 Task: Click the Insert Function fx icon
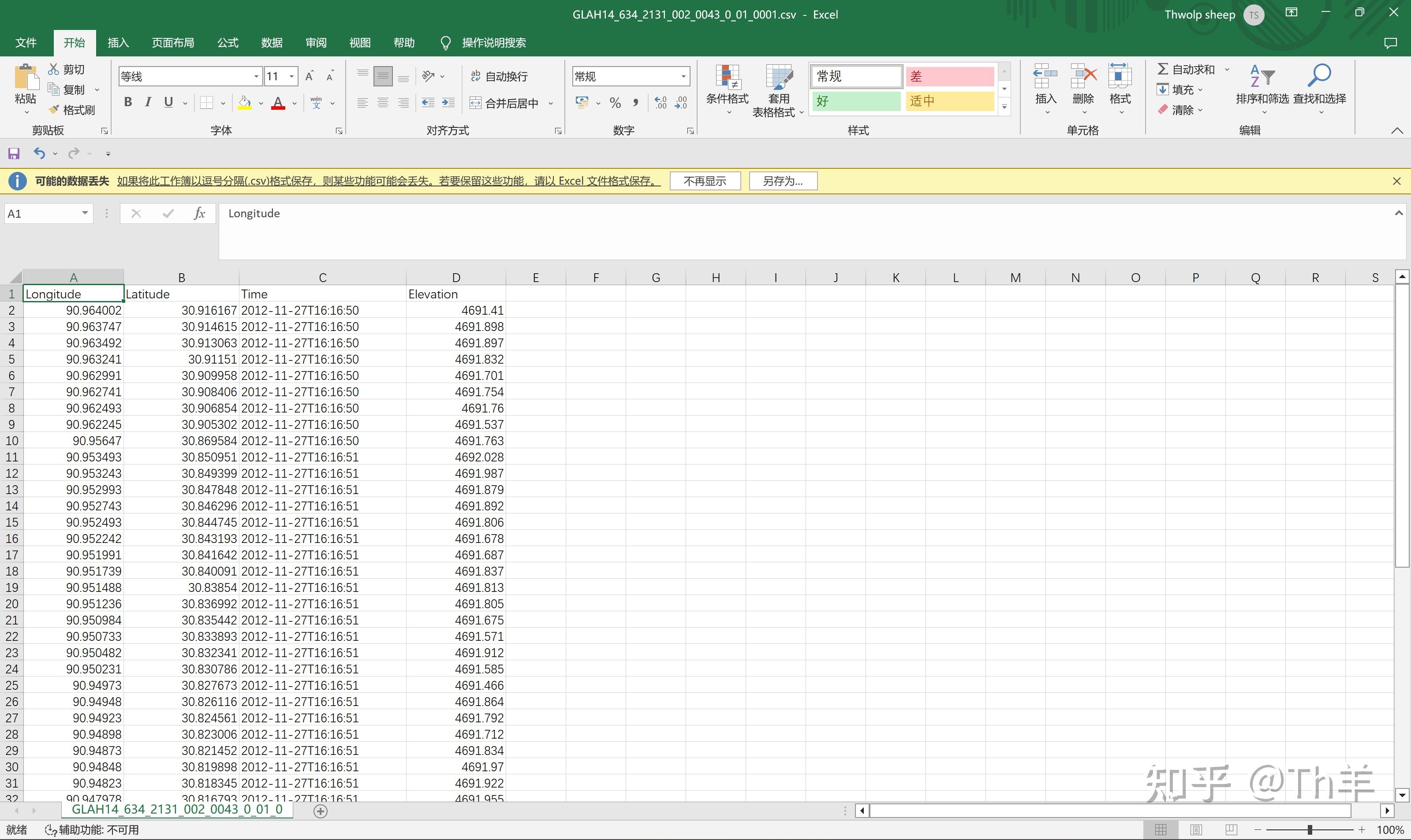[x=199, y=213]
